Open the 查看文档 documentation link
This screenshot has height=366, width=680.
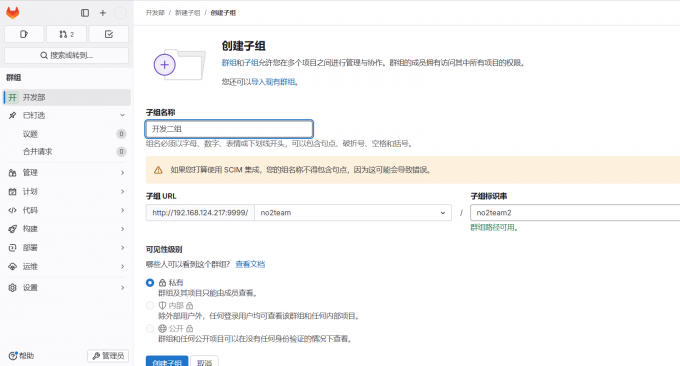250,264
